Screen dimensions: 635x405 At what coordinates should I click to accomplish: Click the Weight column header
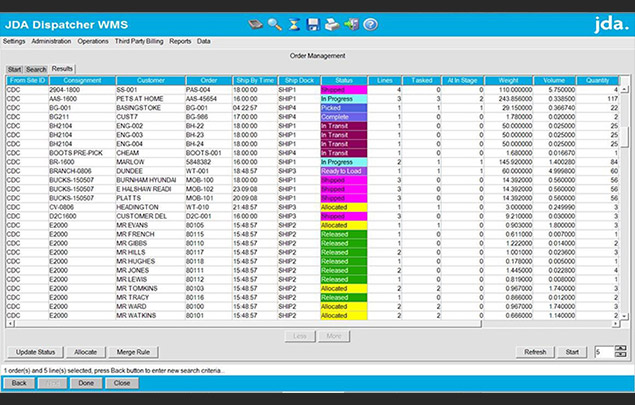(508, 81)
